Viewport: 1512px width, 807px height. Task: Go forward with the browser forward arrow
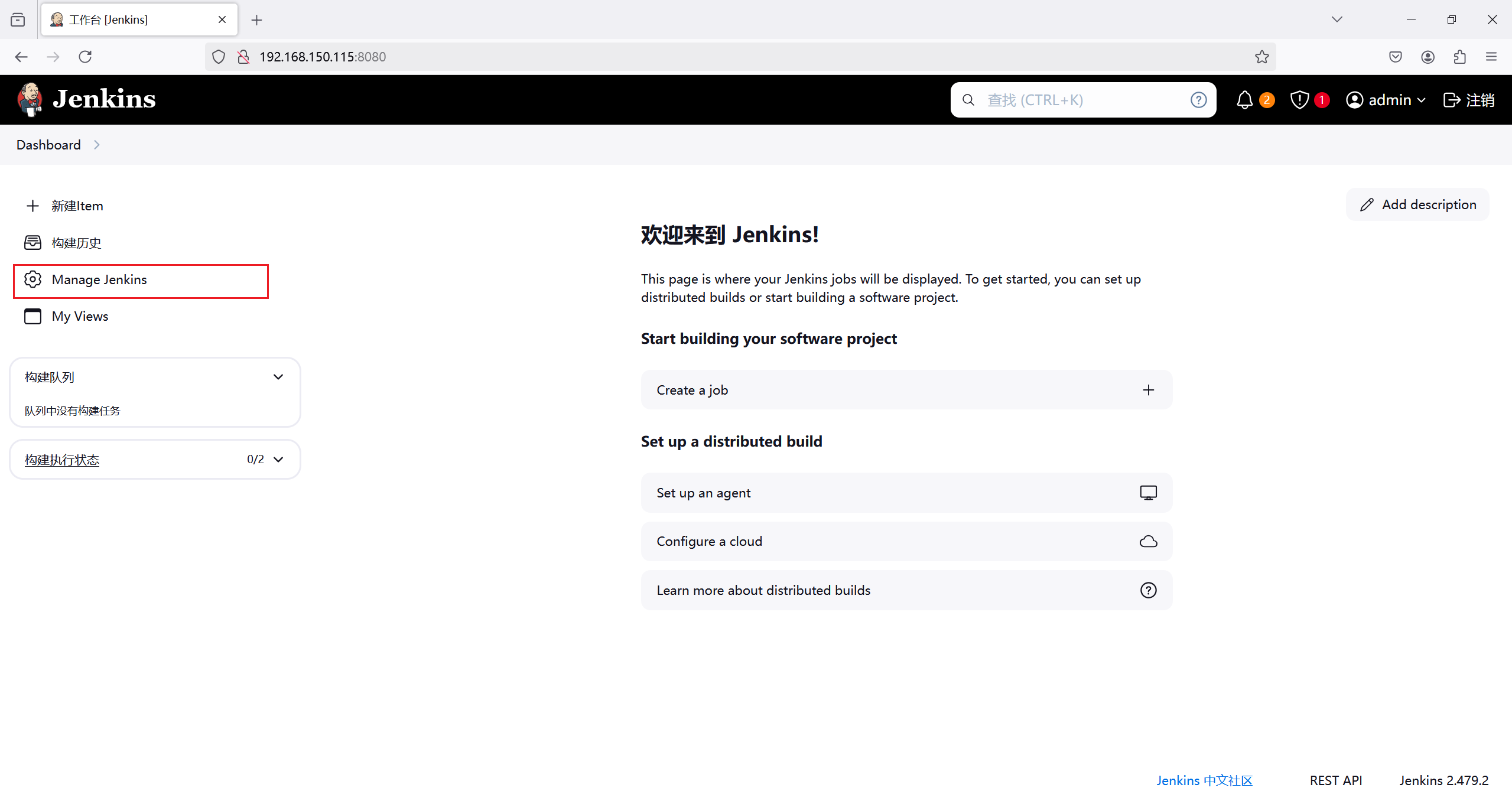(53, 57)
